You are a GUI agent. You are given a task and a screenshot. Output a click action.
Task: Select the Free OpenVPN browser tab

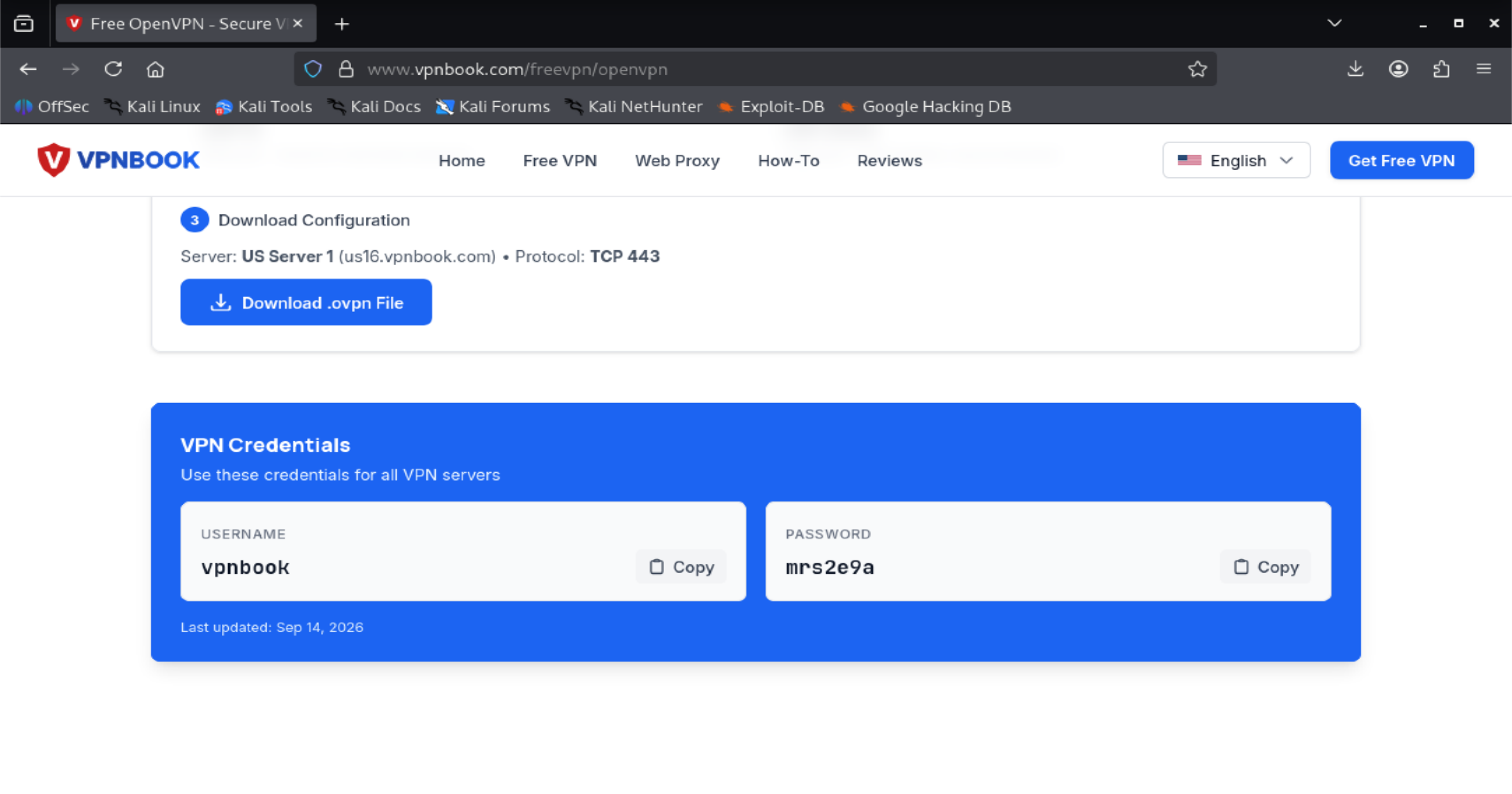click(186, 23)
